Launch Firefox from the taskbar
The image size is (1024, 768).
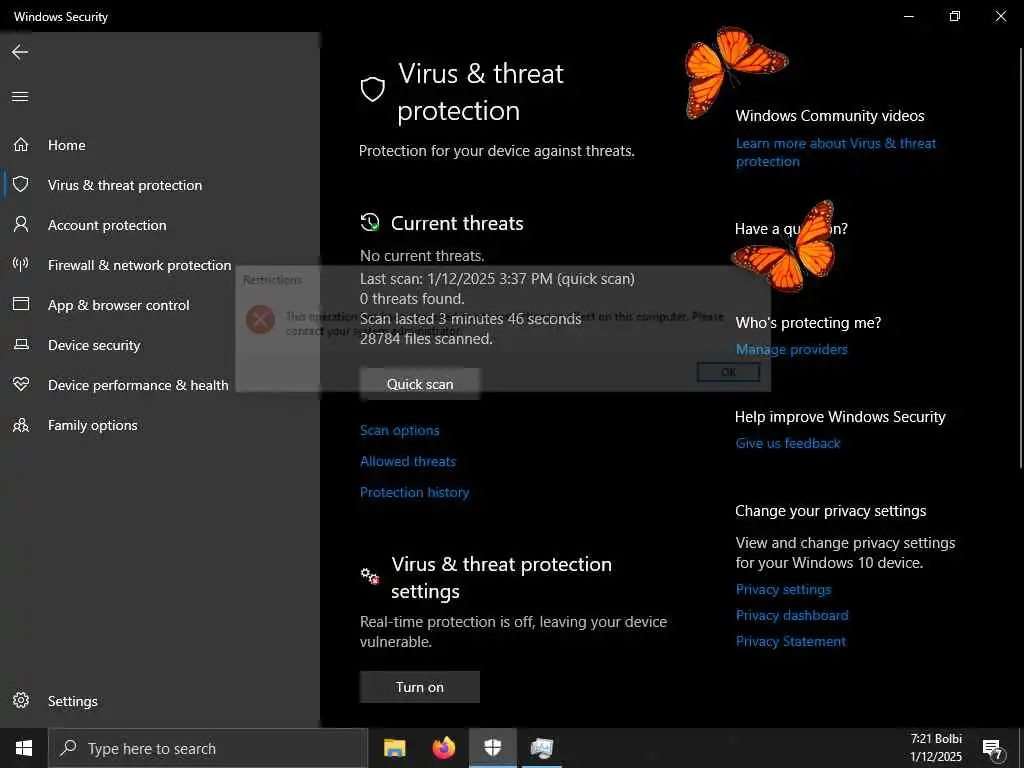(x=444, y=748)
